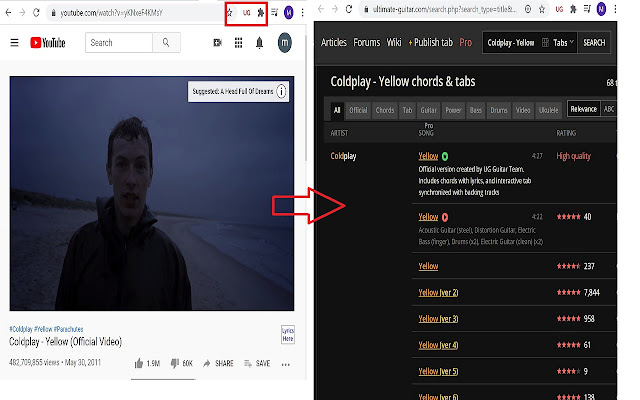Select the Official filter tab

pyautogui.click(x=358, y=110)
